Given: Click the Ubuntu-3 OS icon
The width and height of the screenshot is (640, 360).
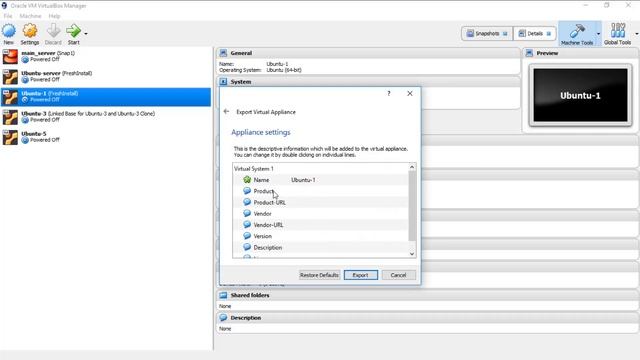Looking at the screenshot, I should [x=10, y=117].
